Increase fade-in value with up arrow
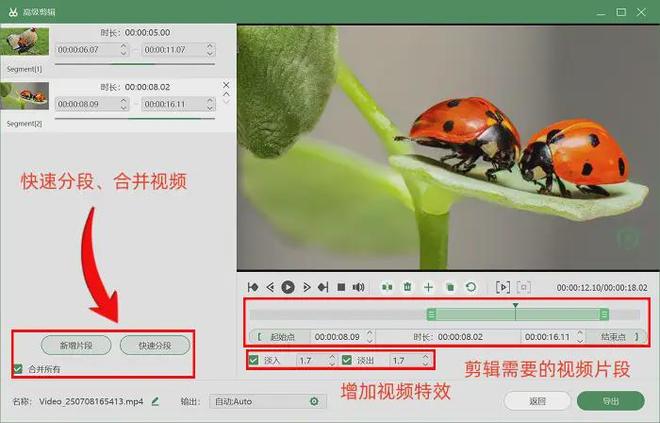The image size is (660, 423). [x=332, y=356]
